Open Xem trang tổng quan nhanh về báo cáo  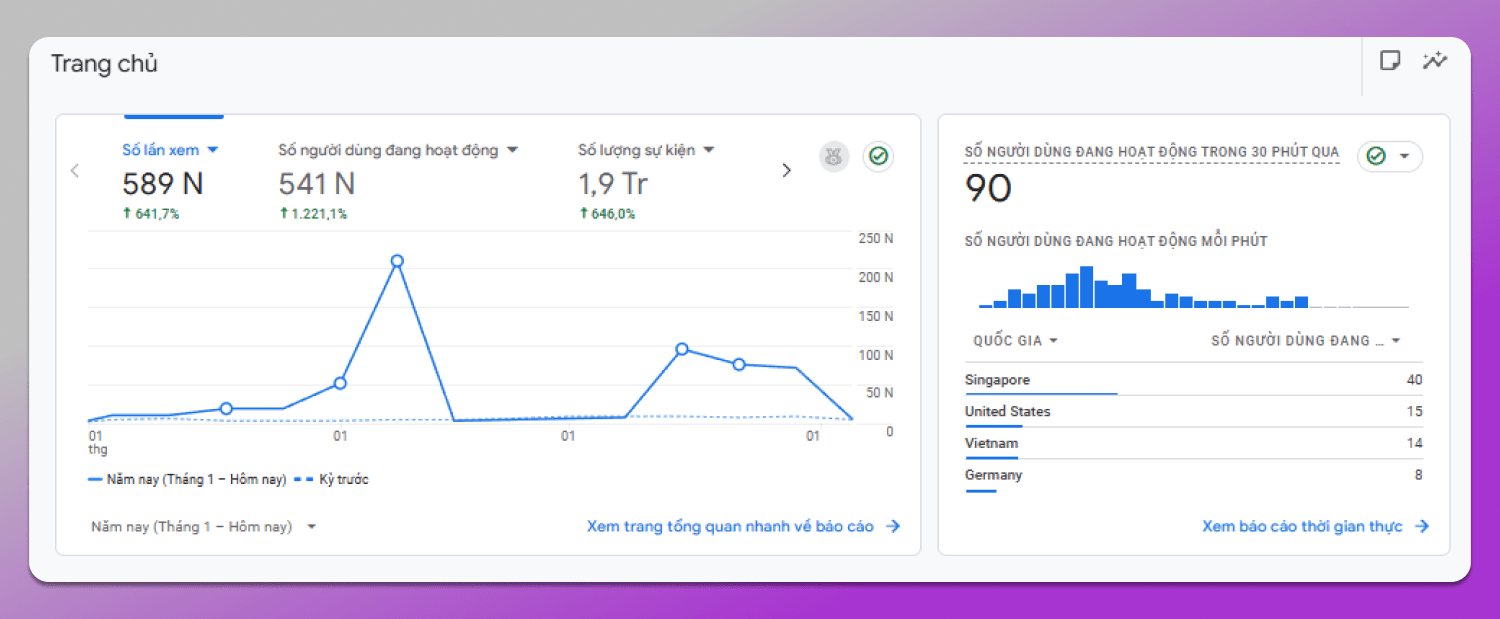coord(730,527)
